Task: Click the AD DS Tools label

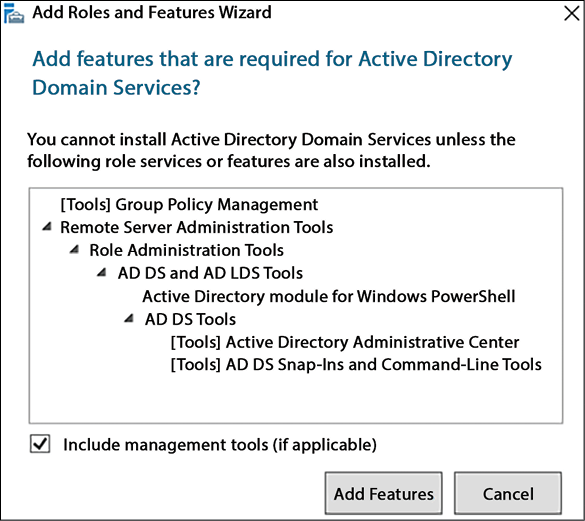Action: pos(190,319)
